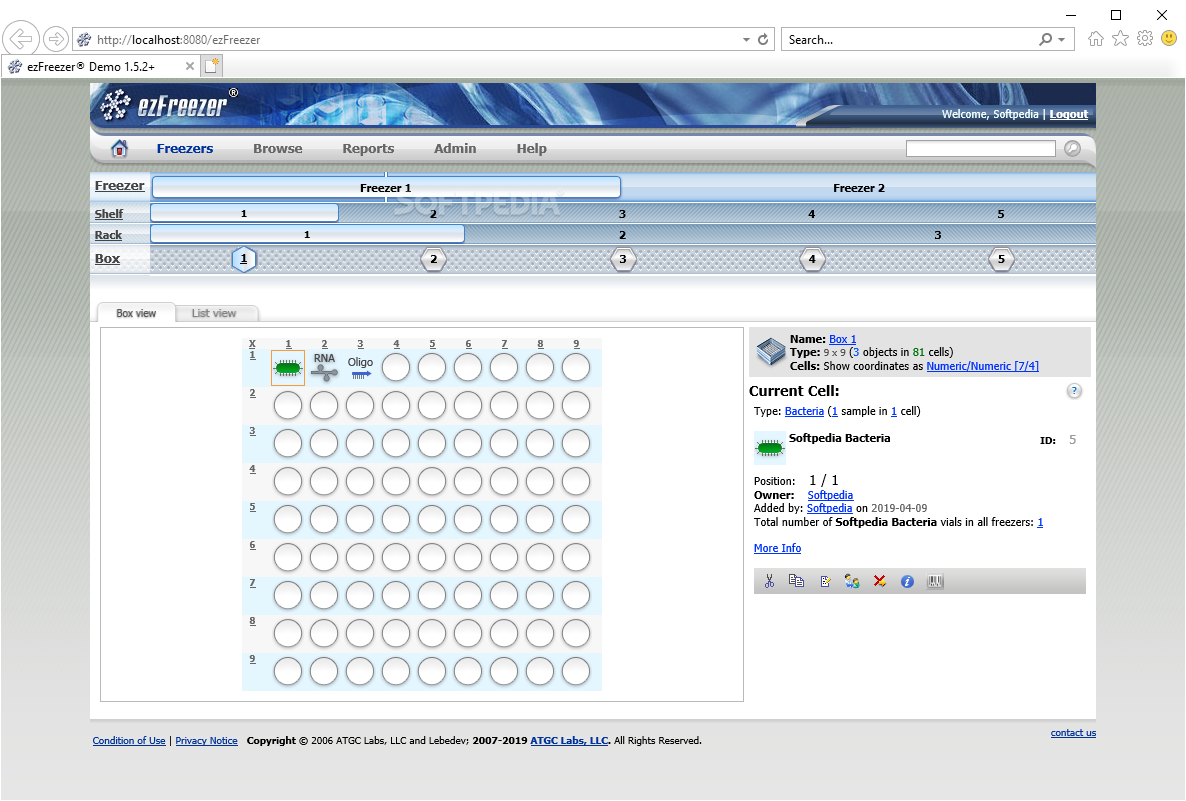Open browser favorites star icon
1186x801 pixels.
1120,39
